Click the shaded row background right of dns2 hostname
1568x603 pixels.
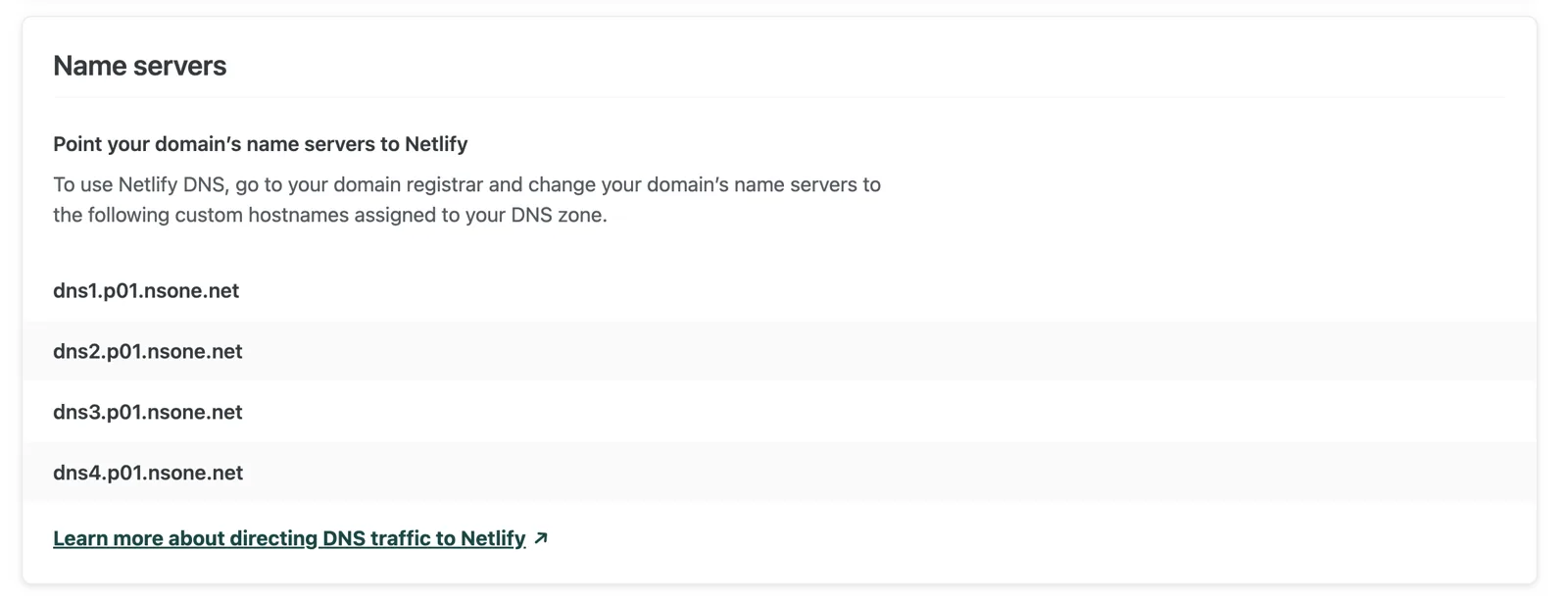pos(882,351)
